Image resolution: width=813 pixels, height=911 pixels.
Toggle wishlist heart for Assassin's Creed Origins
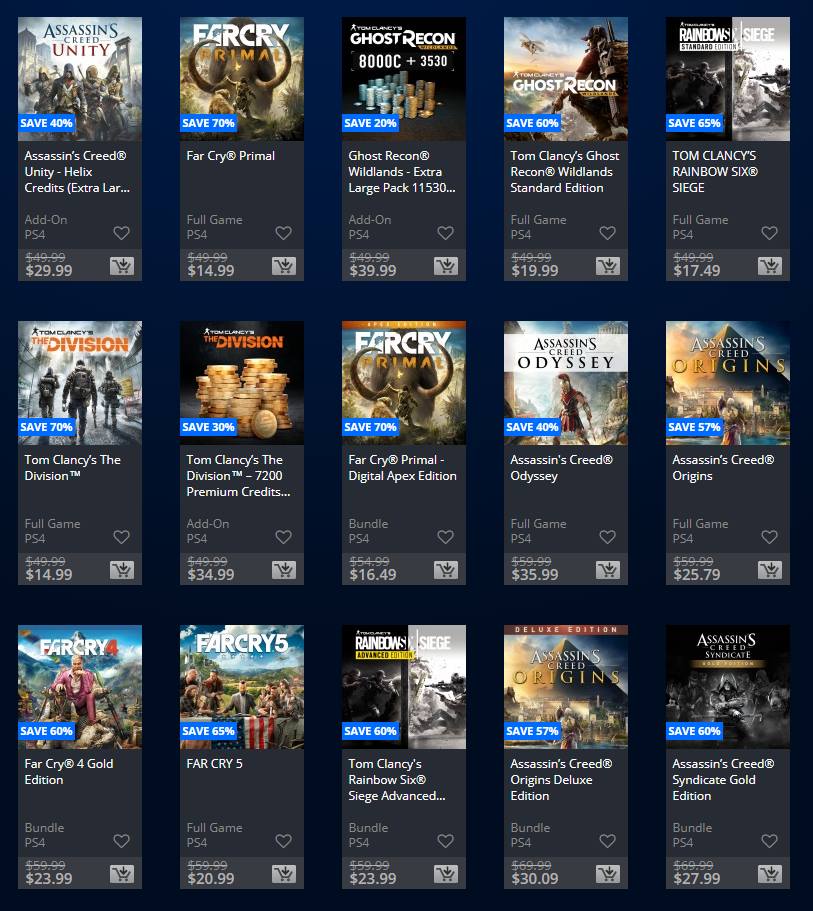(x=769, y=537)
